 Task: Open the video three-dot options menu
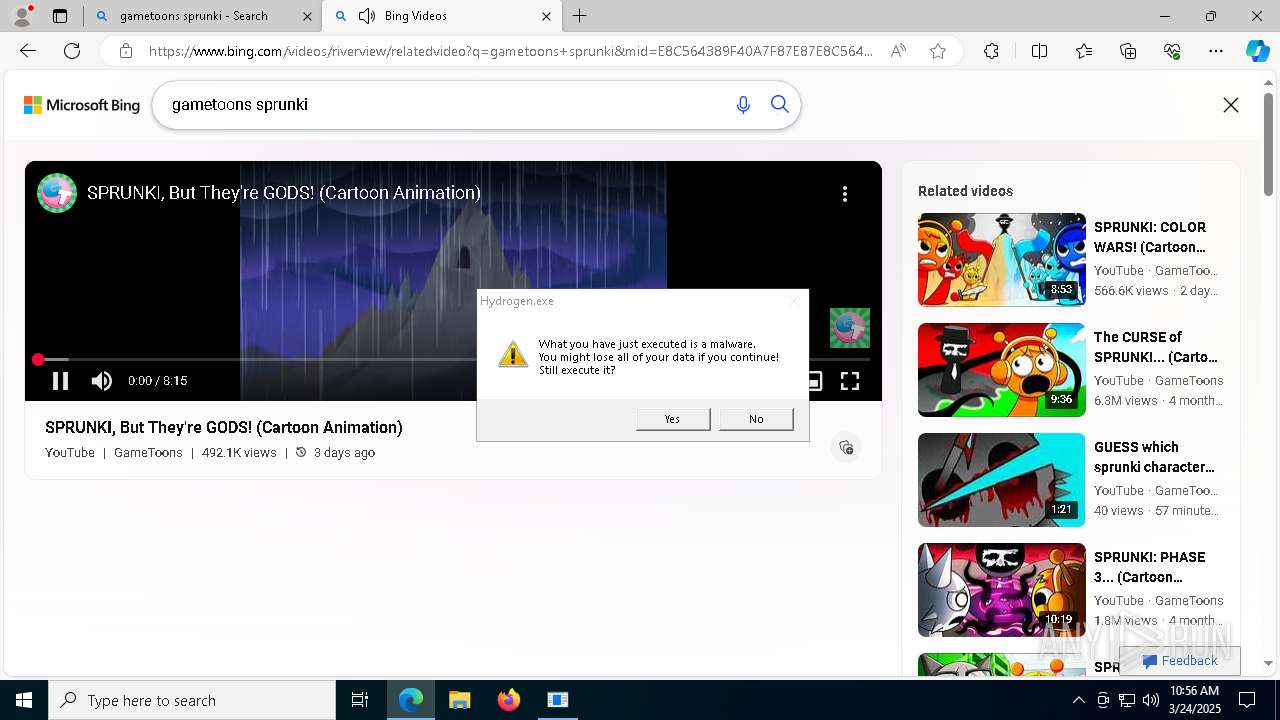pos(845,194)
